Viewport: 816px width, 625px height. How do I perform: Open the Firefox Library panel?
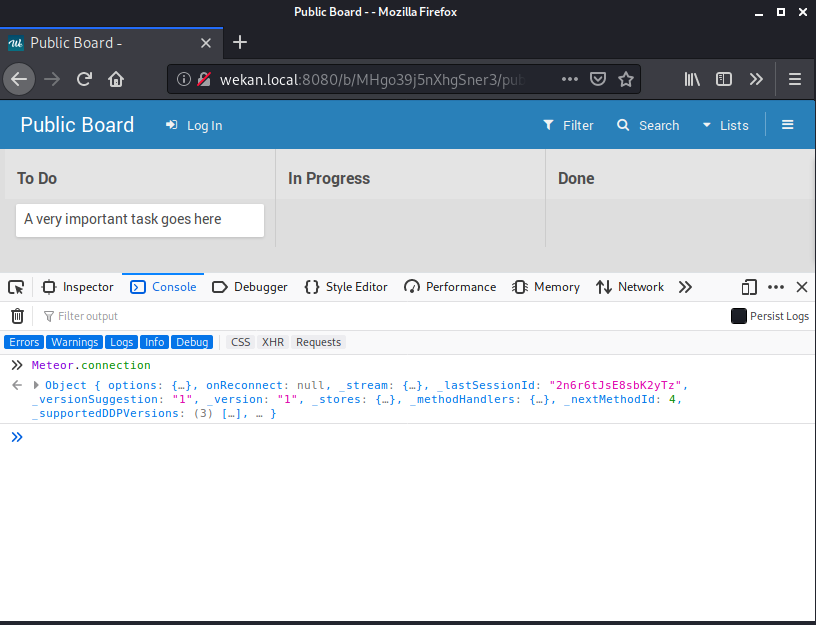(691, 79)
